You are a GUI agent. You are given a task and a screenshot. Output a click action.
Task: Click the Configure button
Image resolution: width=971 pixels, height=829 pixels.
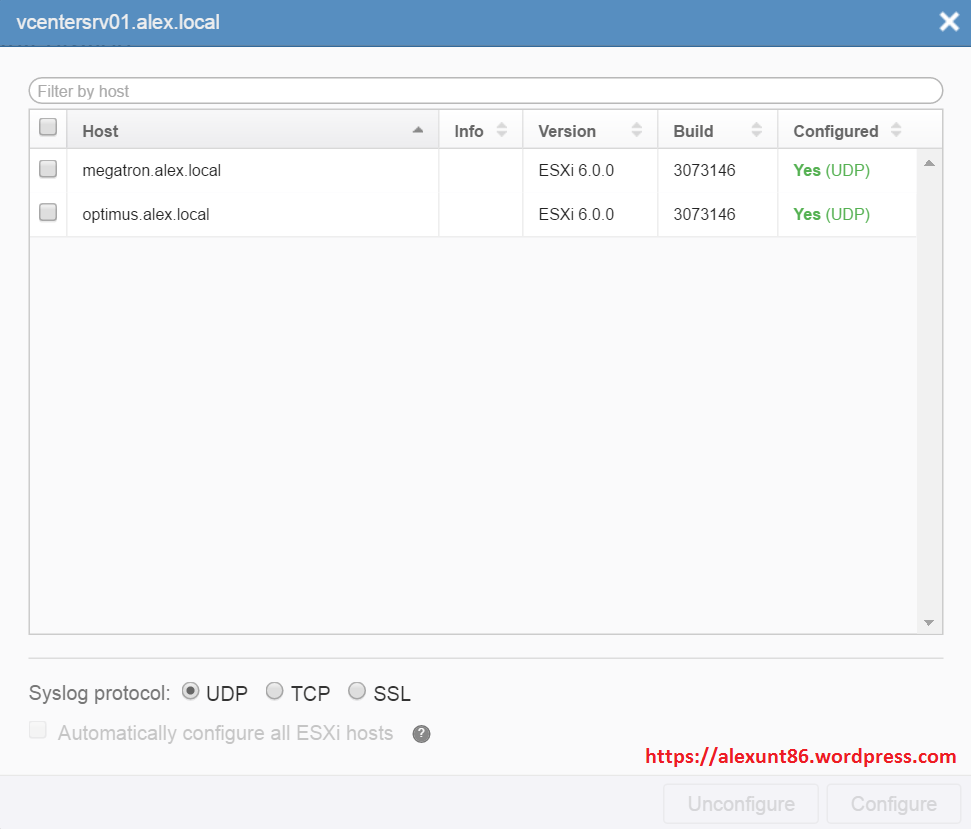[x=893, y=804]
